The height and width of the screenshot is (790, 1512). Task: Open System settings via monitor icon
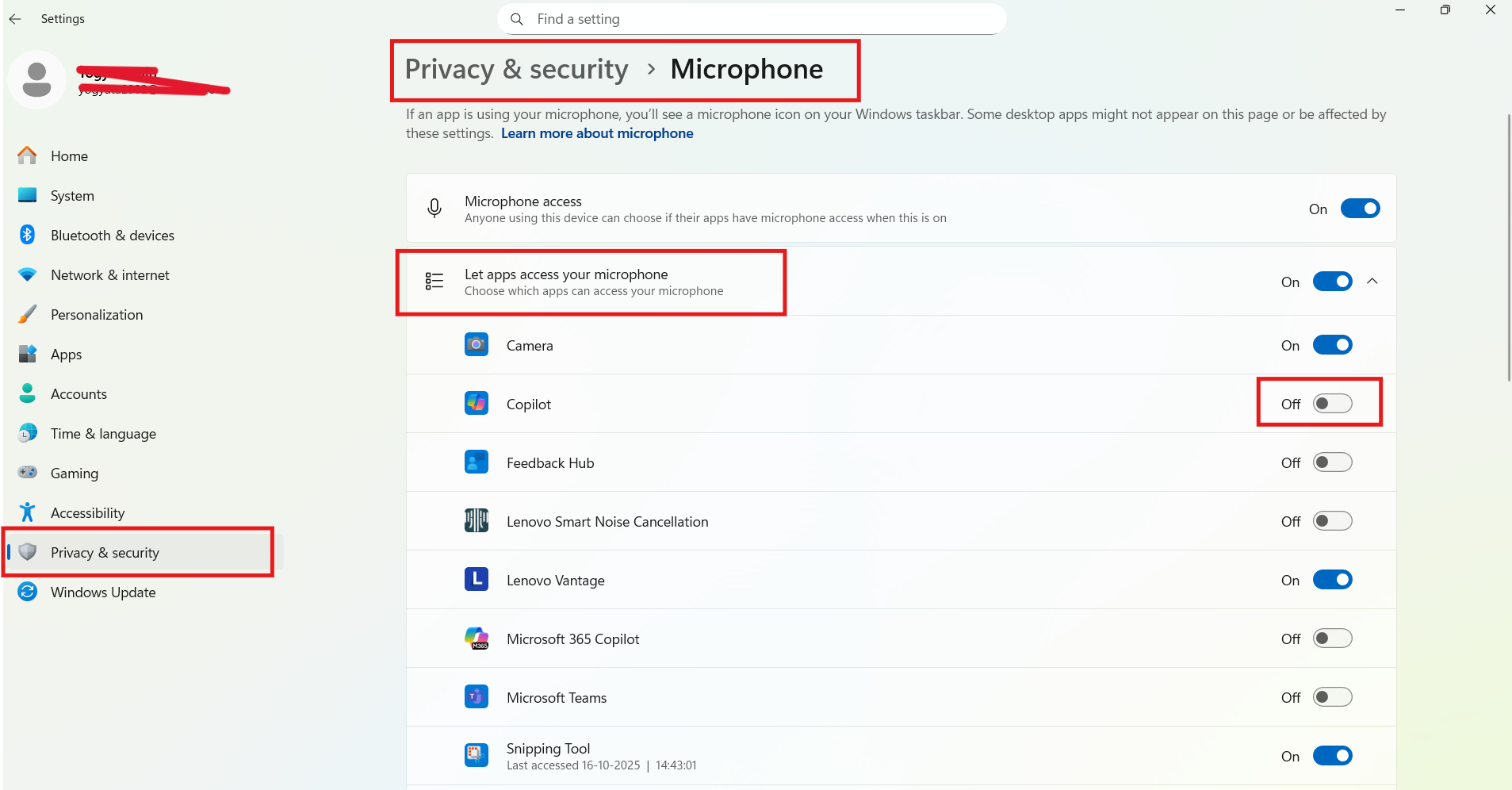pos(27,195)
